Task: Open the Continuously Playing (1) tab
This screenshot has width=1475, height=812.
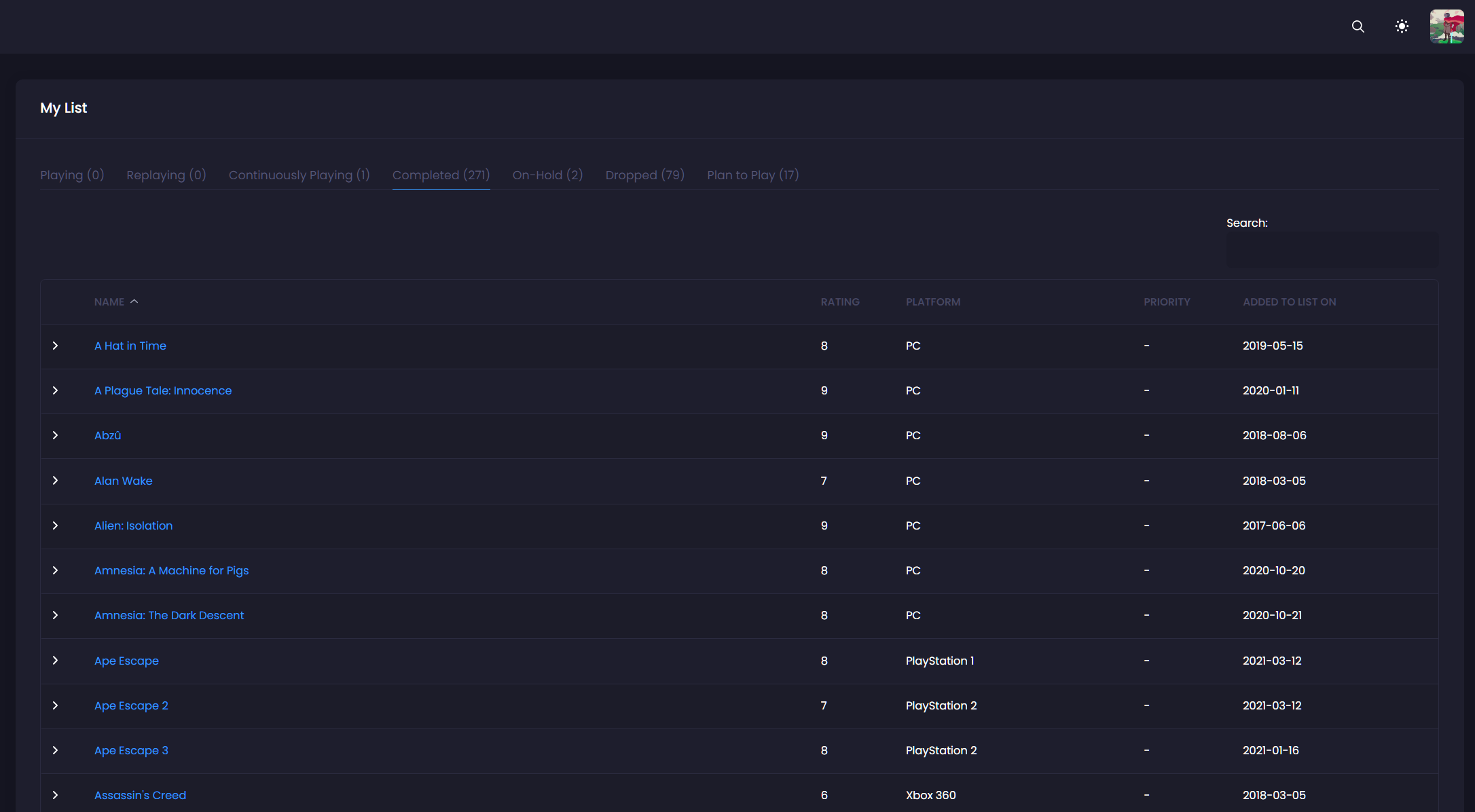Action: 299,175
